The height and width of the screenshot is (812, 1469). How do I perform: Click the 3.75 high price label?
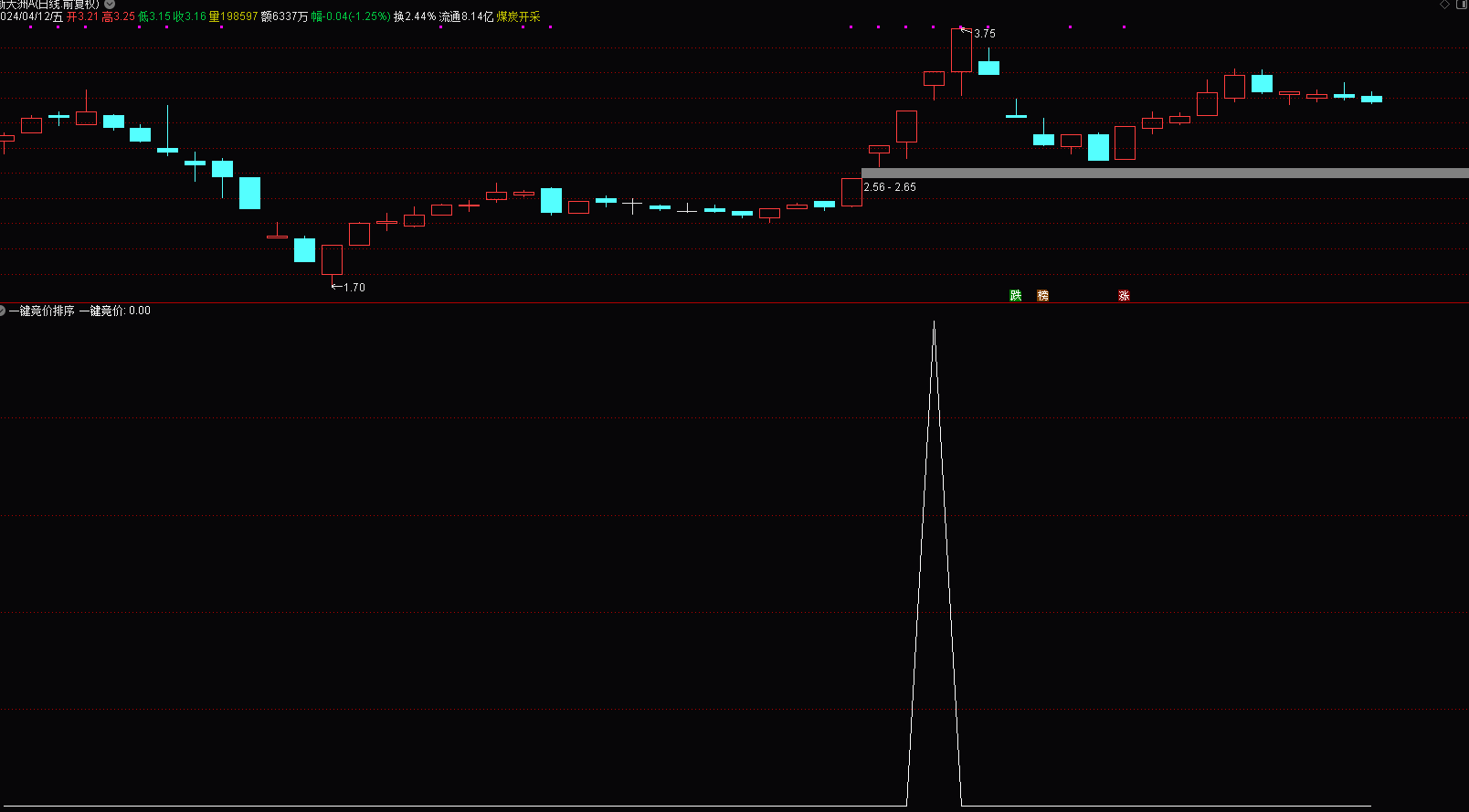[x=985, y=34]
